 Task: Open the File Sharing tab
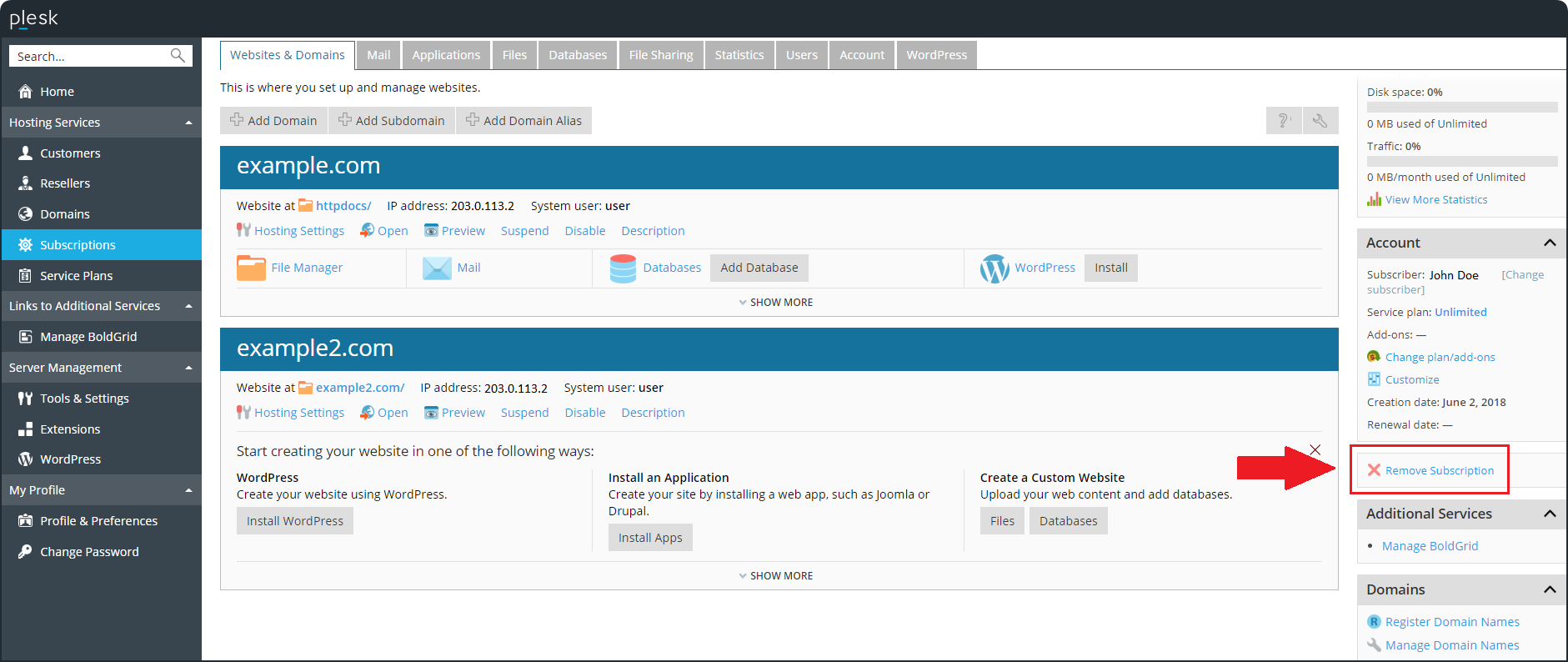coord(660,55)
